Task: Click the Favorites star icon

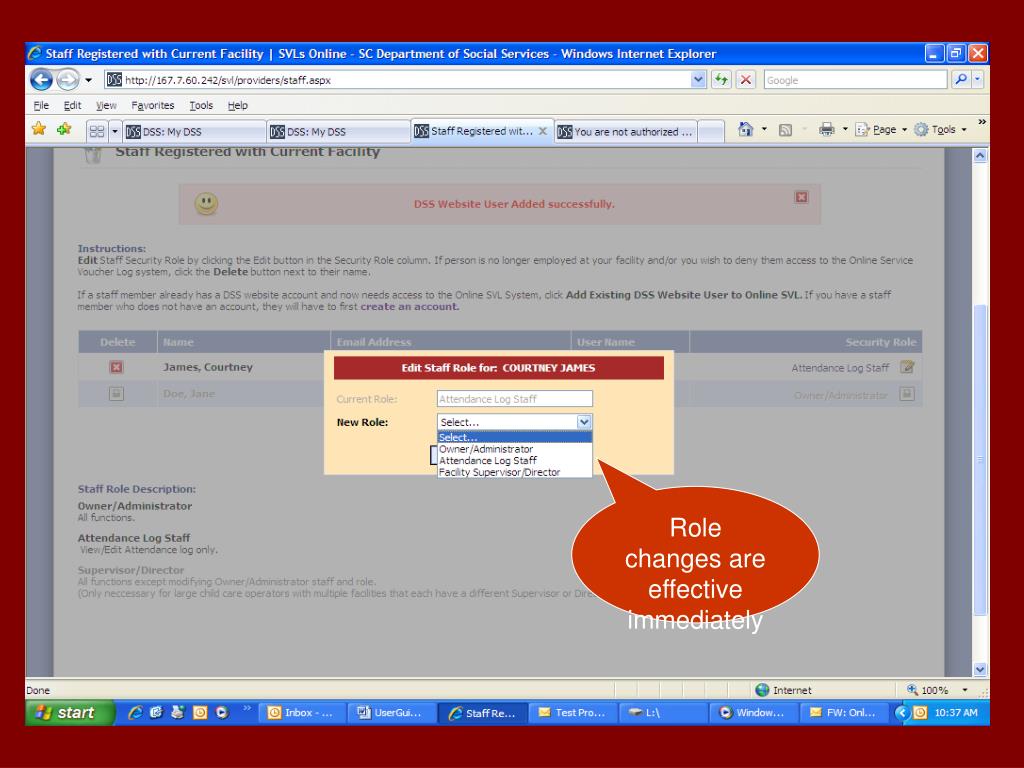Action: pyautogui.click(x=39, y=129)
